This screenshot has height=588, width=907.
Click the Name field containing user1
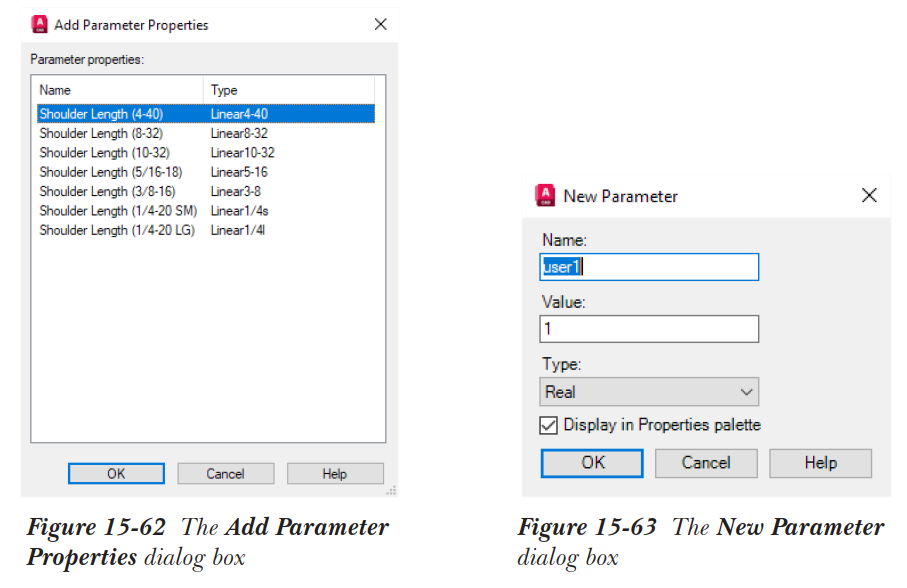pos(649,267)
